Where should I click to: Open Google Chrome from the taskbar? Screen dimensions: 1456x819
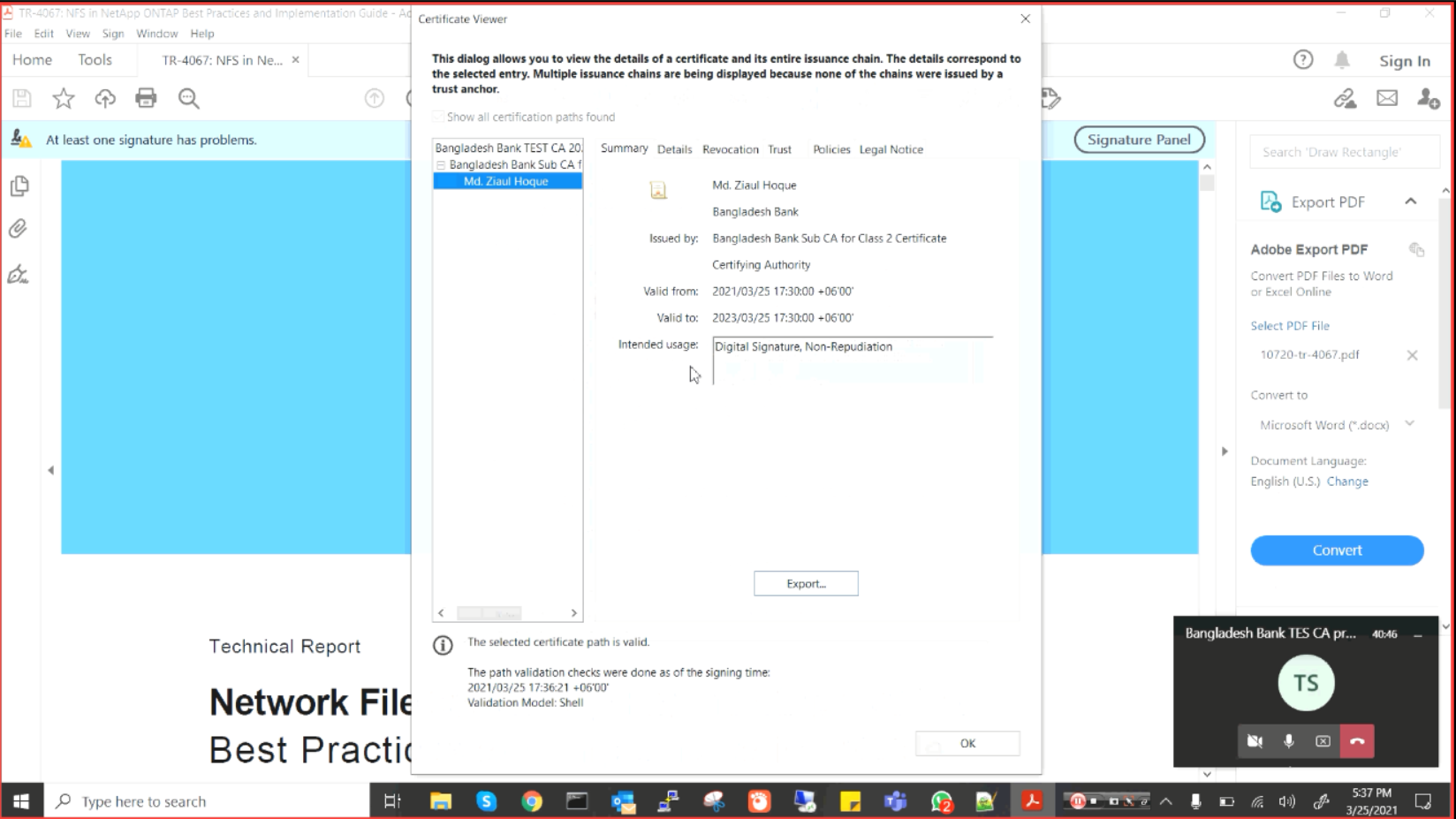532,801
